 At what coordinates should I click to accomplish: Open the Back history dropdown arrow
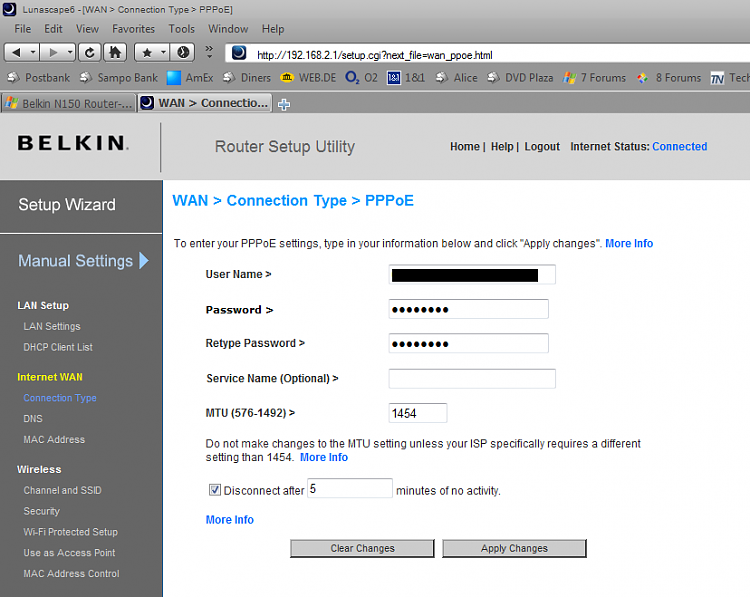33,52
